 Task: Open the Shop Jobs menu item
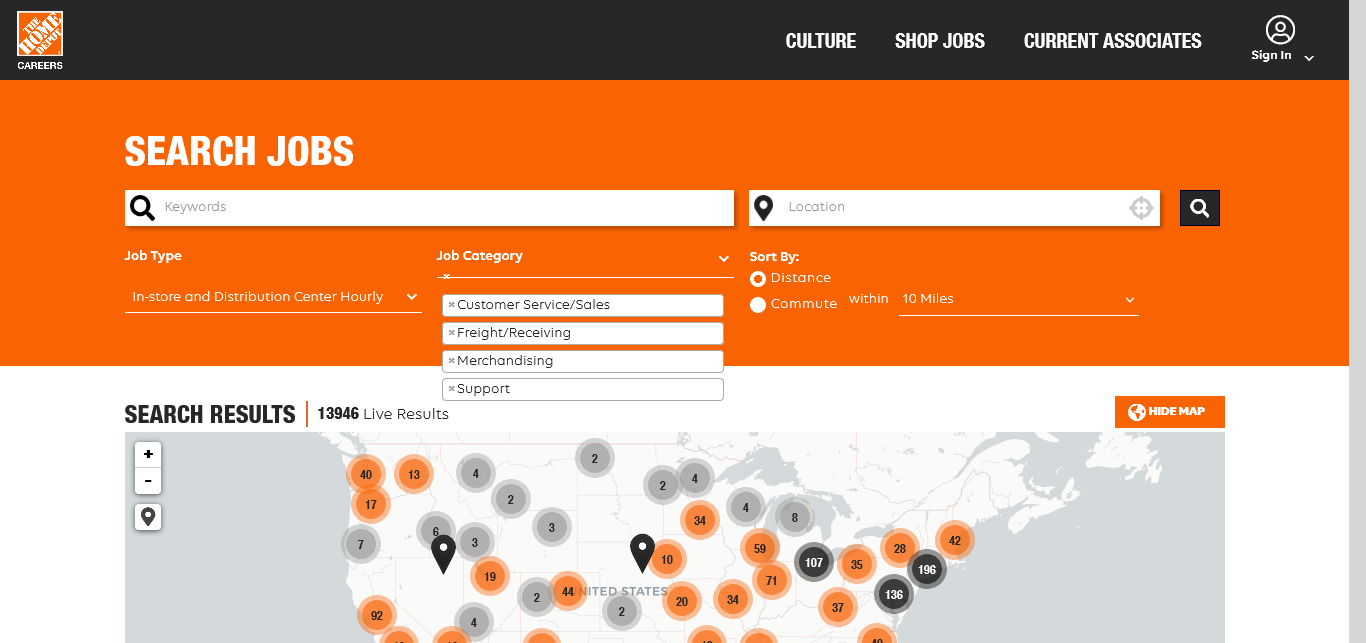point(939,41)
